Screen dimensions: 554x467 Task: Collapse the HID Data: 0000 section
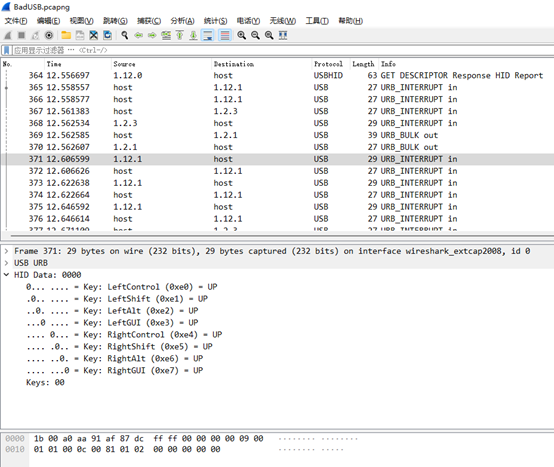6,275
